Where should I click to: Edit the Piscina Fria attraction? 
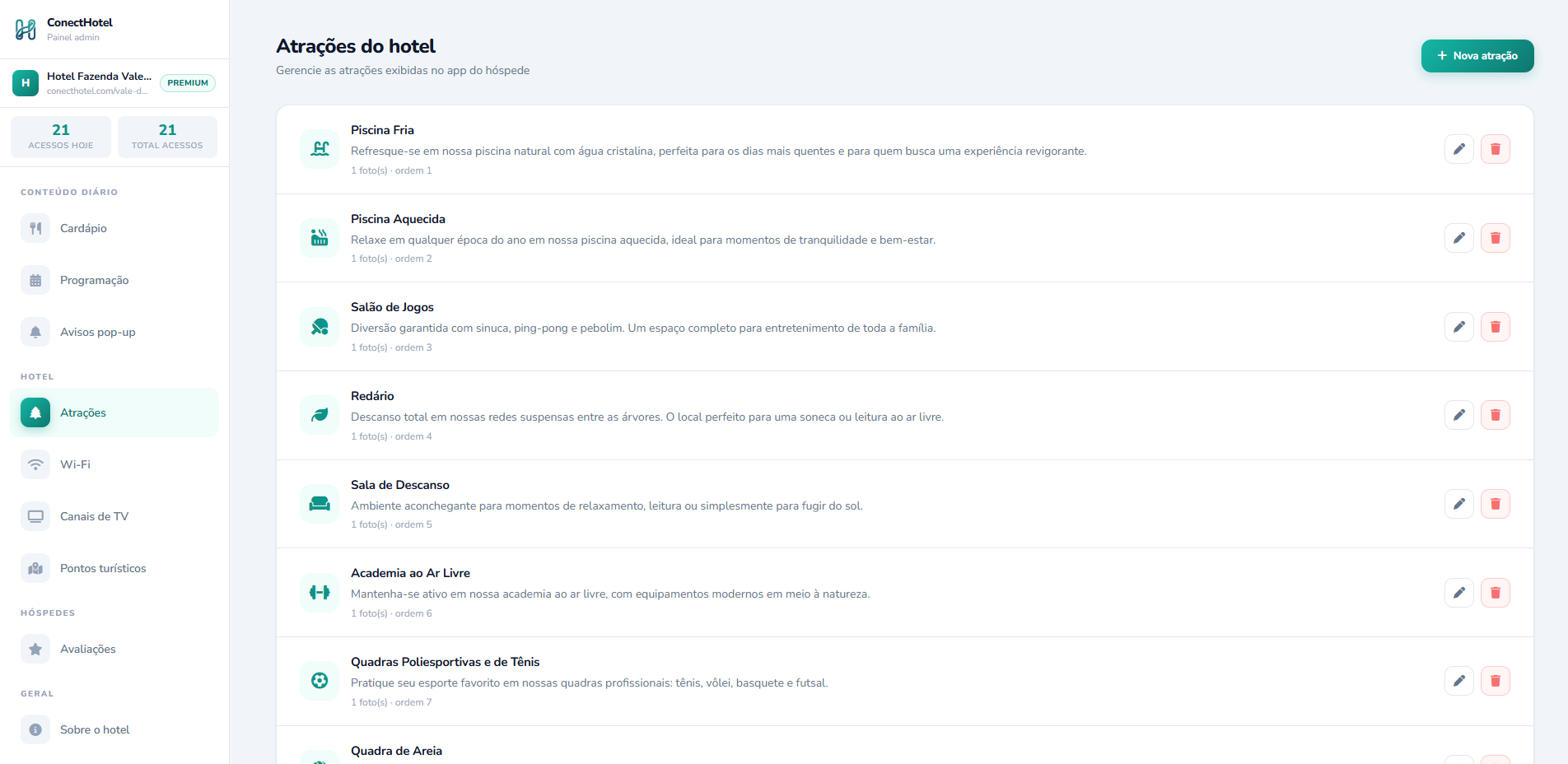pyautogui.click(x=1458, y=149)
